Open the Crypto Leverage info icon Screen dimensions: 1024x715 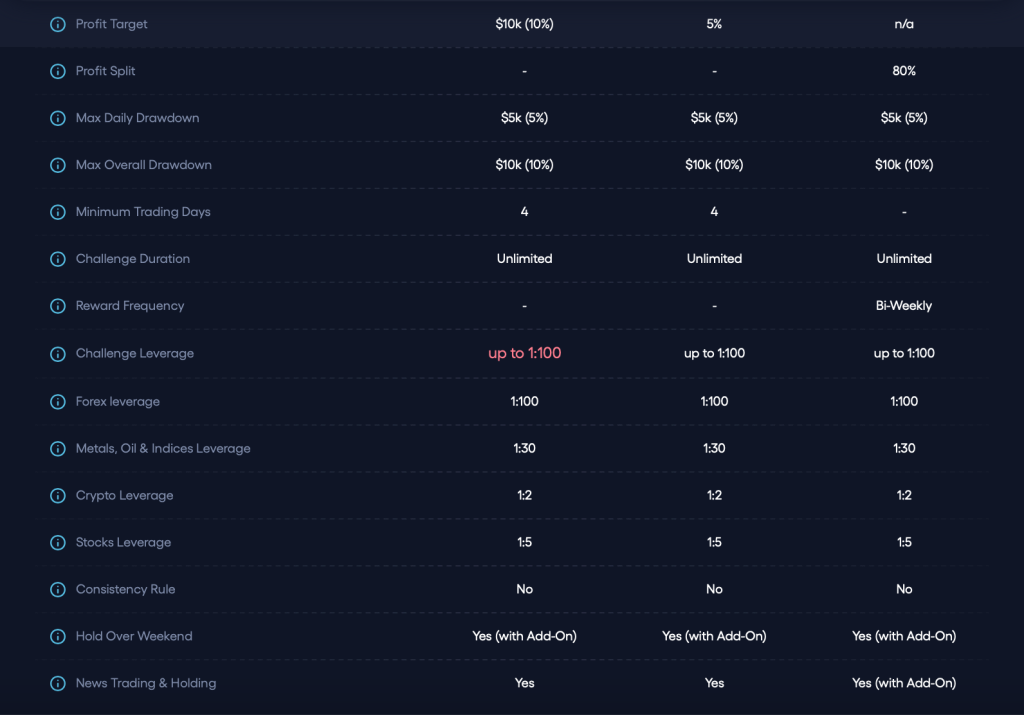coord(58,496)
